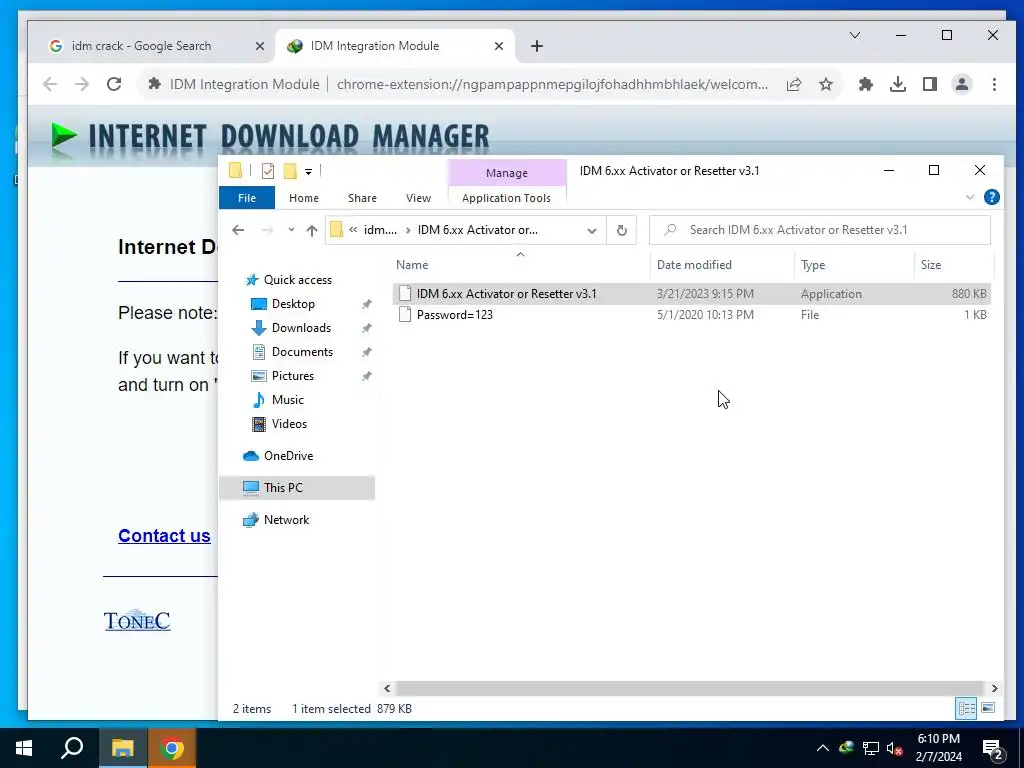1024x768 pixels.
Task: Open the Share ribbon tab
Action: click(362, 198)
